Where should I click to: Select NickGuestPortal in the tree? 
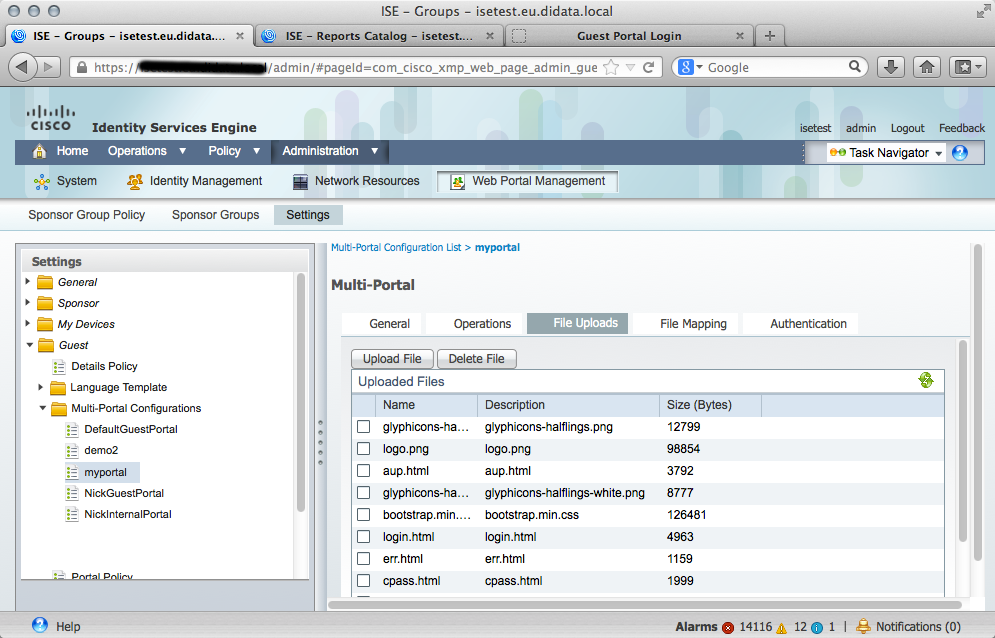coord(124,493)
